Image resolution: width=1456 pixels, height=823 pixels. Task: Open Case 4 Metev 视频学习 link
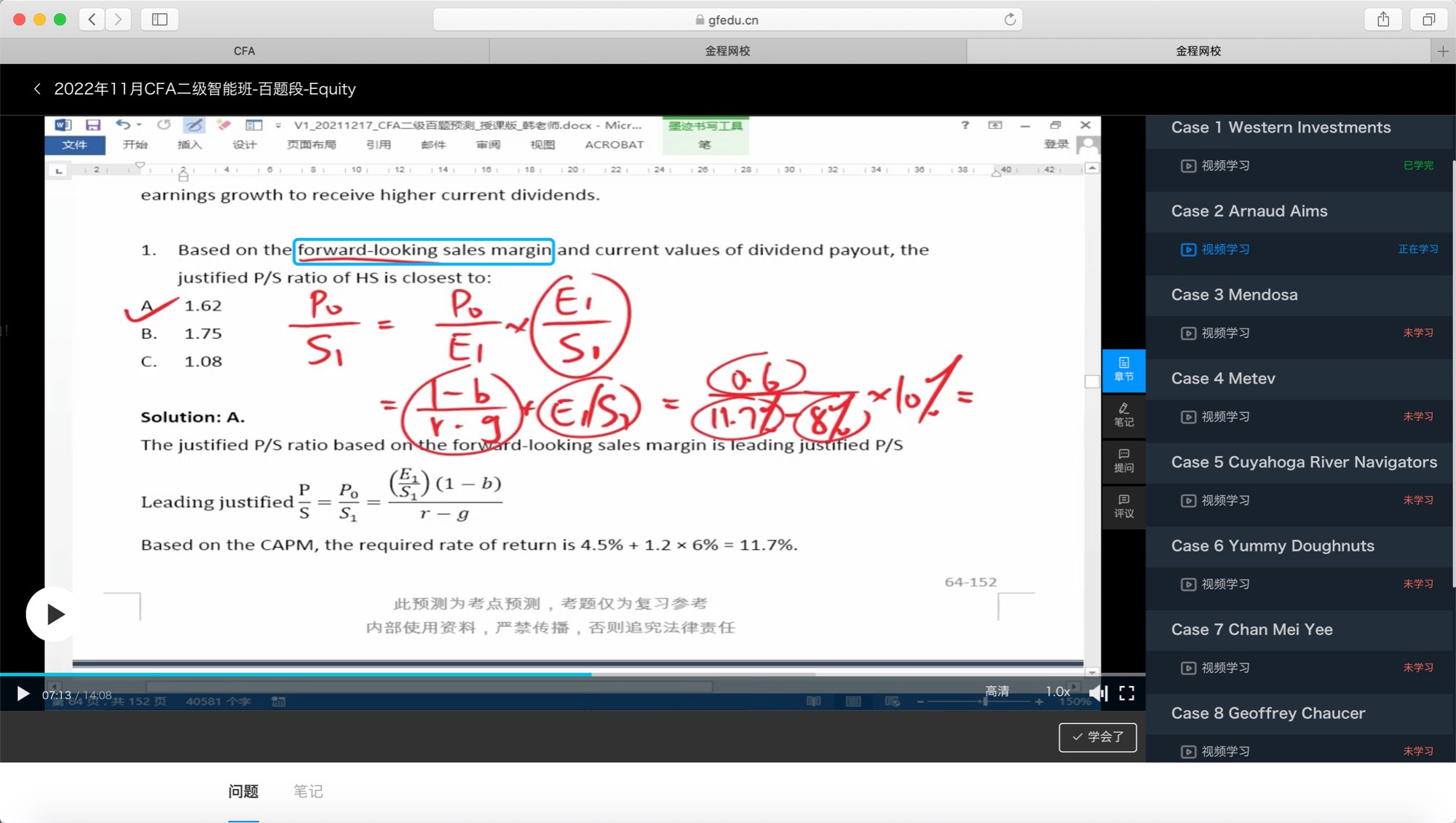[x=1224, y=417]
